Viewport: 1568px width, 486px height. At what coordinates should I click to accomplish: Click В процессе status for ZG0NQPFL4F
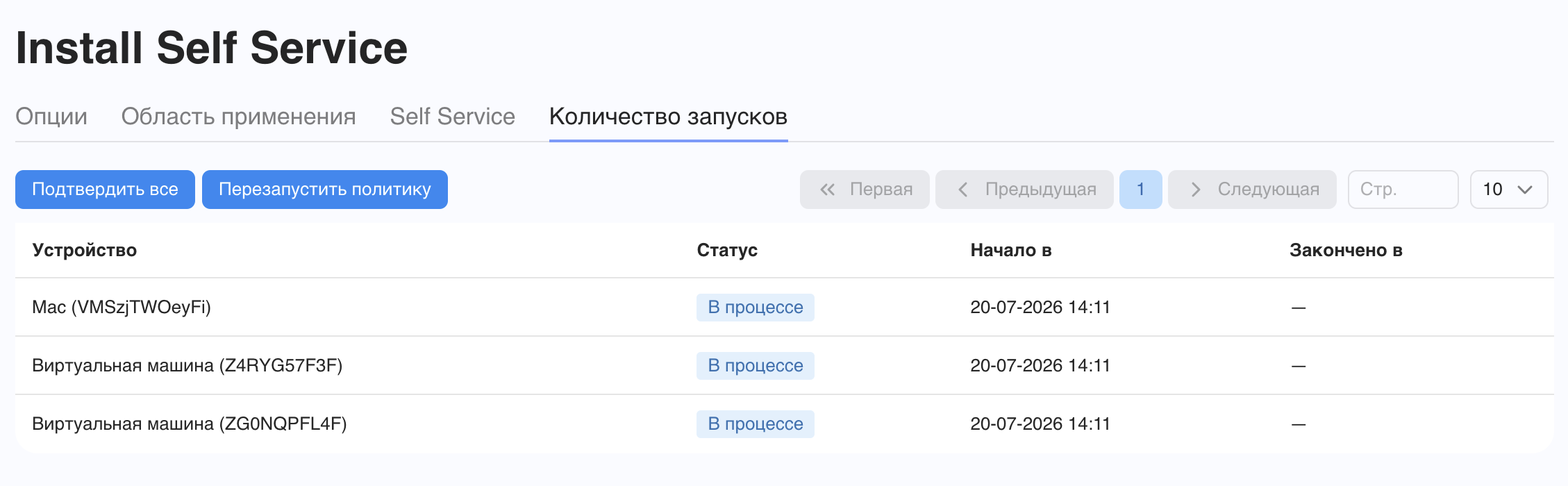(x=756, y=424)
